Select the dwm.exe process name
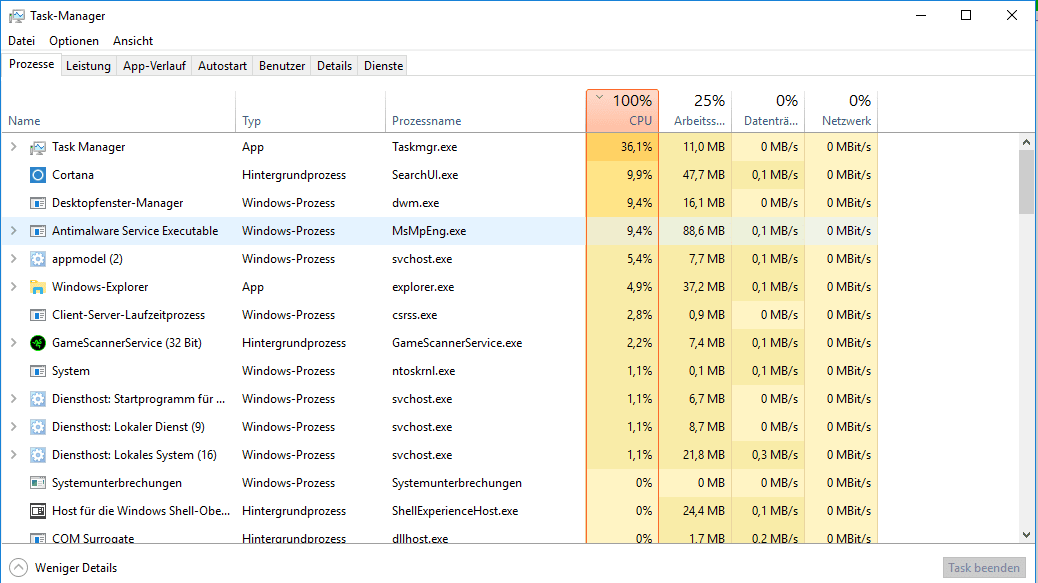This screenshot has width=1038, height=583. [416, 203]
